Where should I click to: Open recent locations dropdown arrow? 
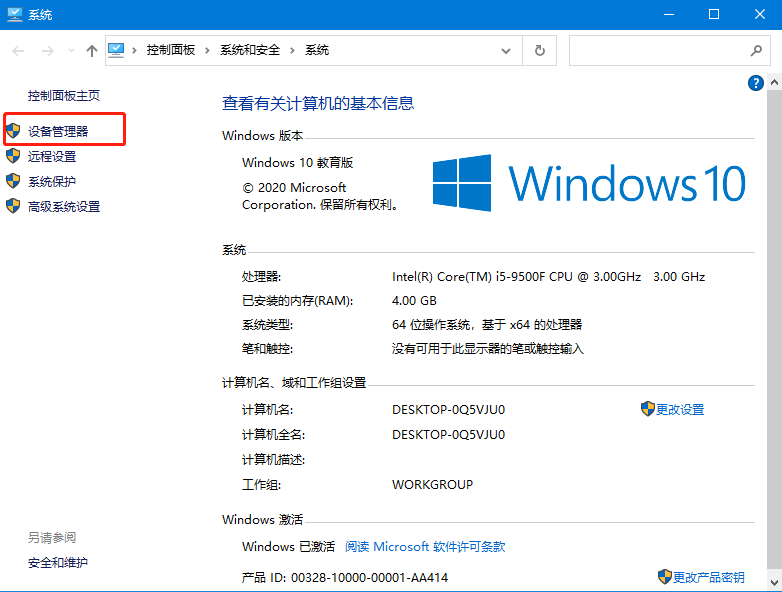click(x=71, y=50)
